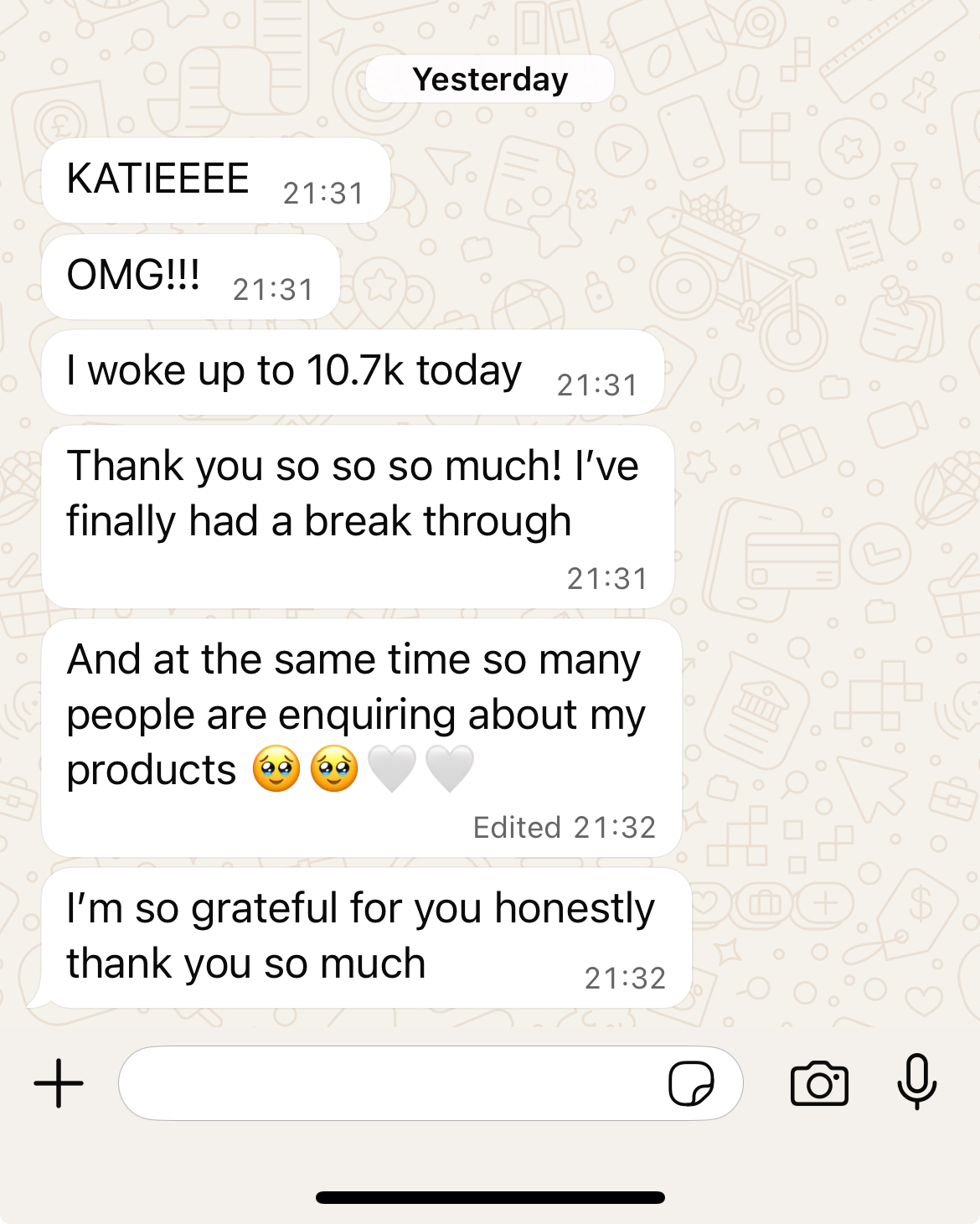The height and width of the screenshot is (1224, 980).
Task: Tap the "people are enquiring about my products" message
Action: [x=362, y=738]
